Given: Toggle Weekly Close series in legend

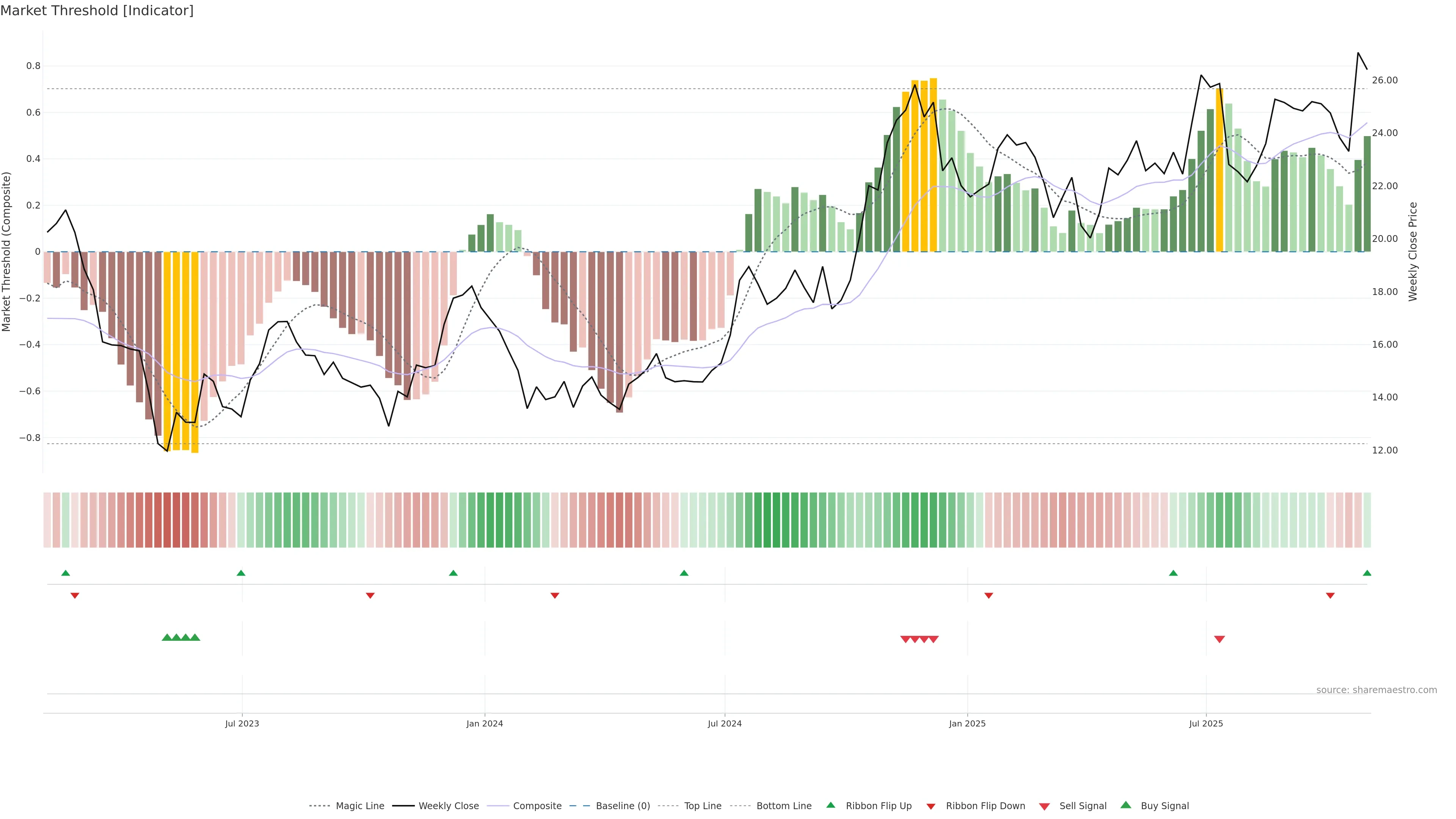Looking at the screenshot, I should click(448, 806).
